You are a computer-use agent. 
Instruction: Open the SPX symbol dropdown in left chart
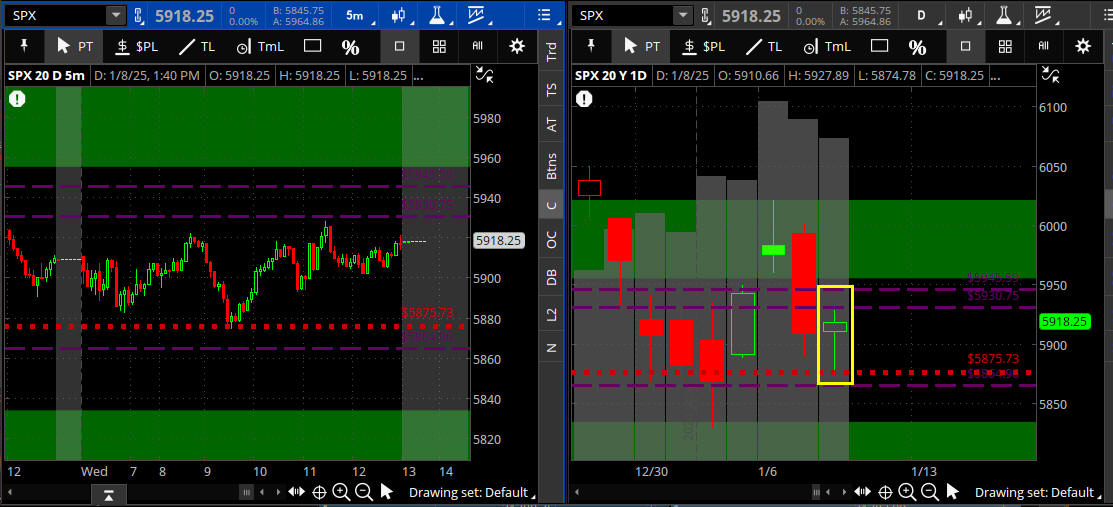point(116,15)
